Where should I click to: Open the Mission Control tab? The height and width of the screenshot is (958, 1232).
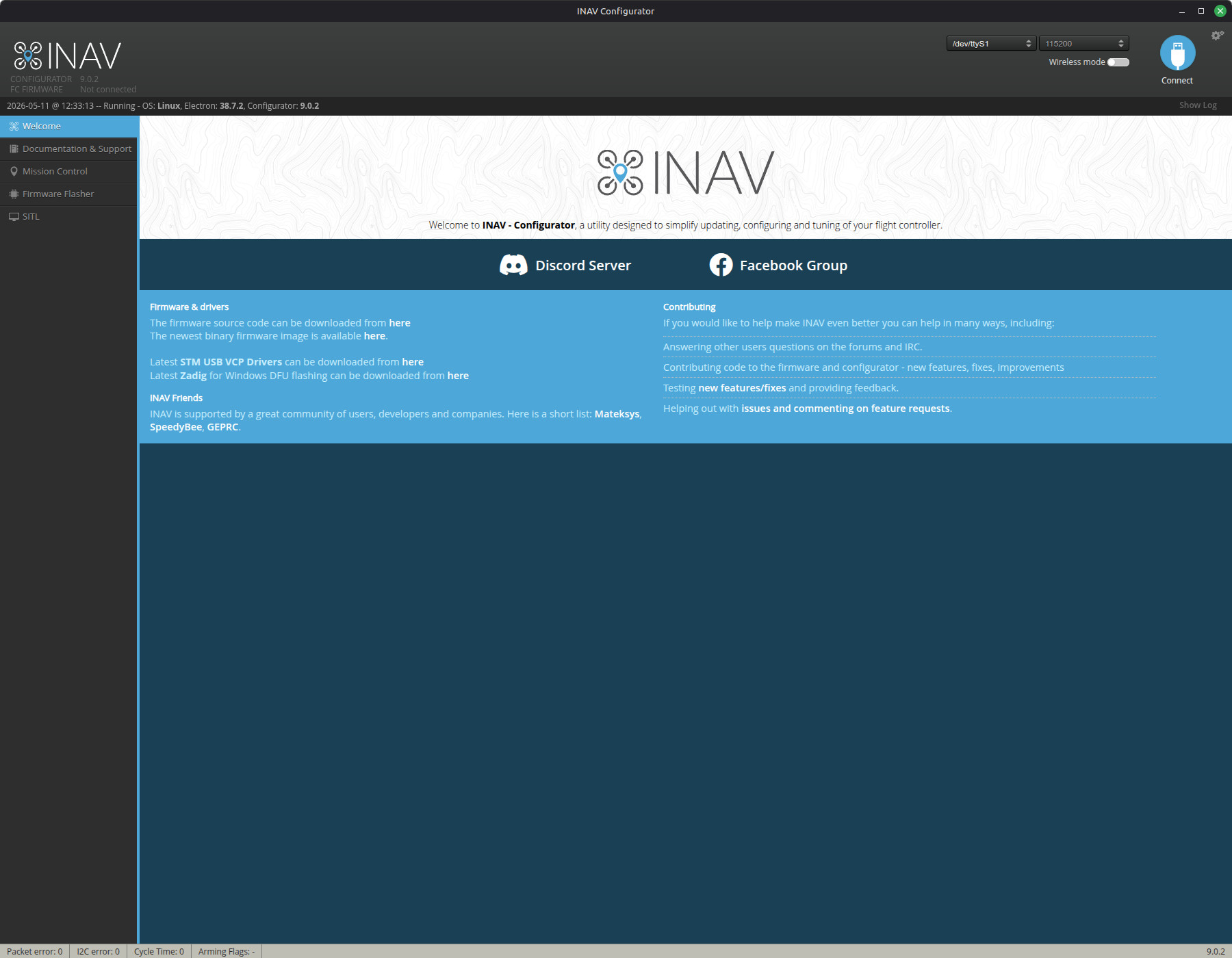point(68,171)
